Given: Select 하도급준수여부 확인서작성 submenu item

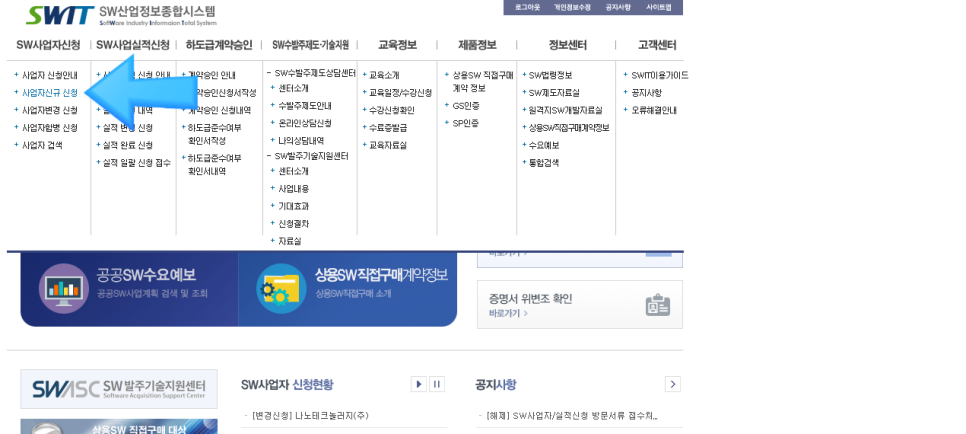Looking at the screenshot, I should [214, 134].
